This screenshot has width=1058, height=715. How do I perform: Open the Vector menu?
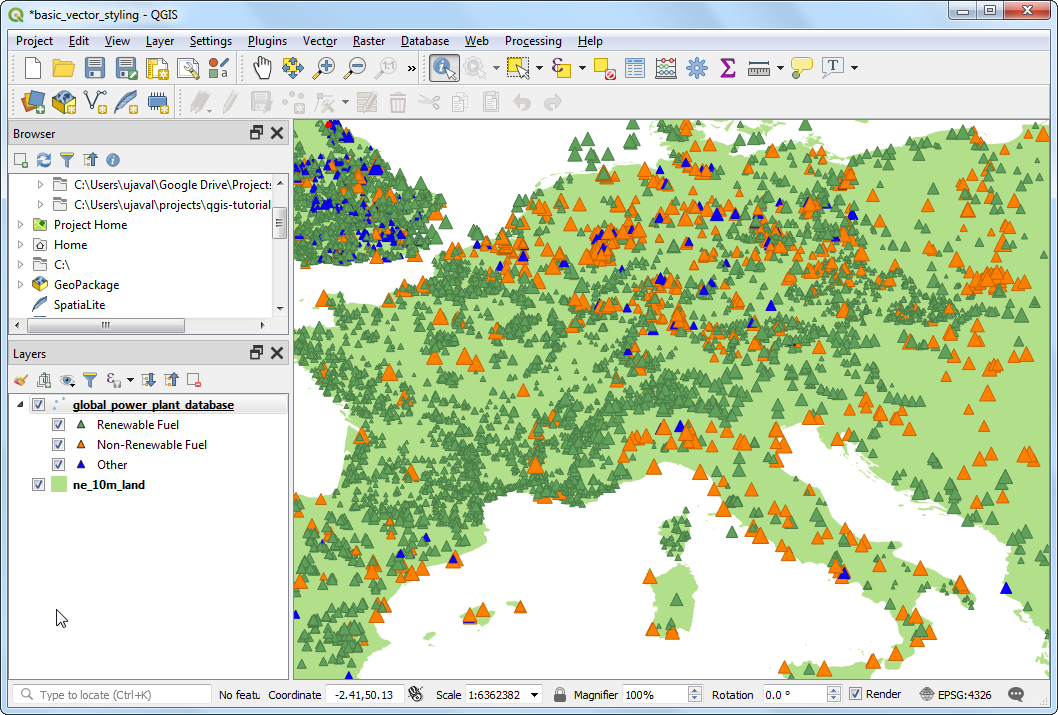320,41
